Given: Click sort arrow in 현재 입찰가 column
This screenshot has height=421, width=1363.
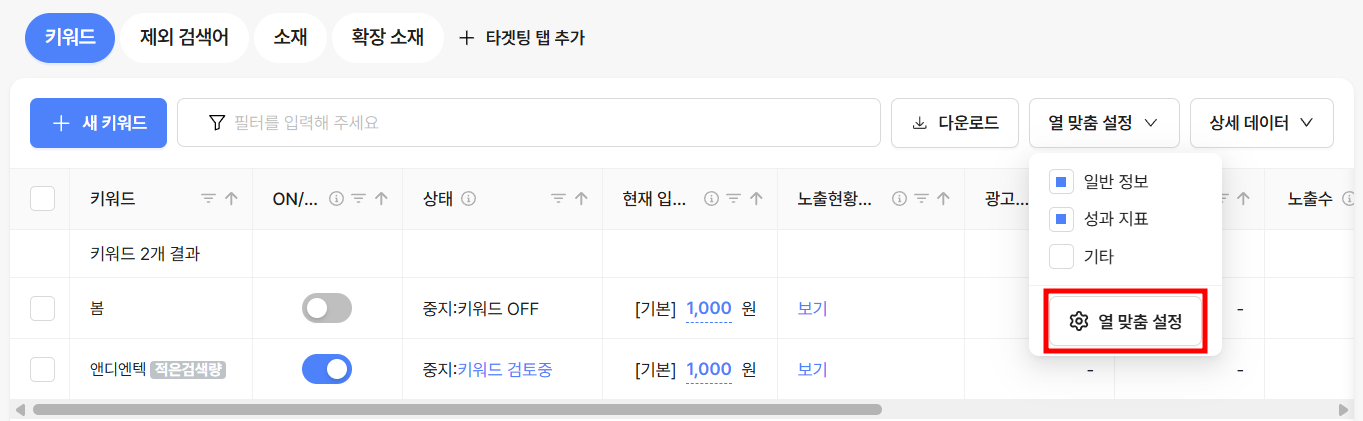Looking at the screenshot, I should pos(757,199).
